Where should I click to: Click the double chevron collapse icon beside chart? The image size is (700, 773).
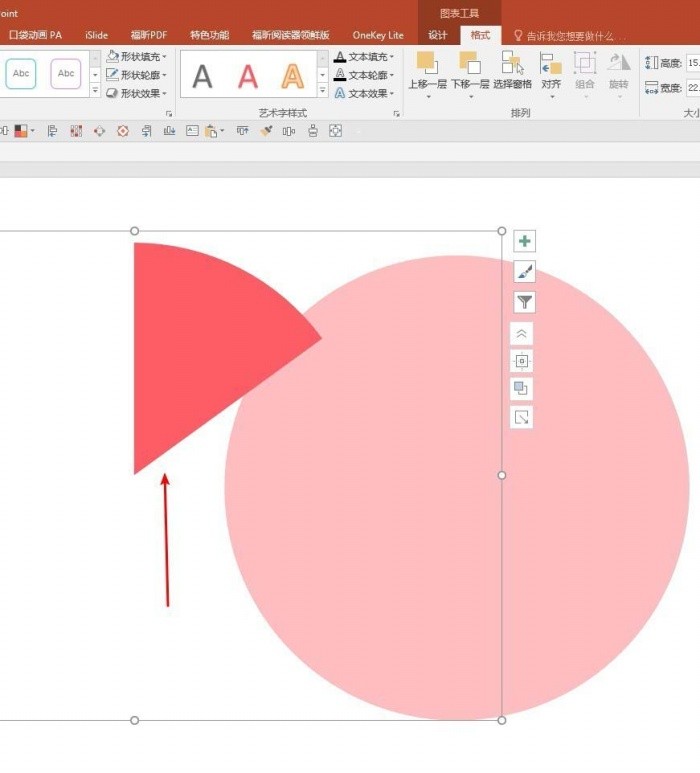[522, 334]
